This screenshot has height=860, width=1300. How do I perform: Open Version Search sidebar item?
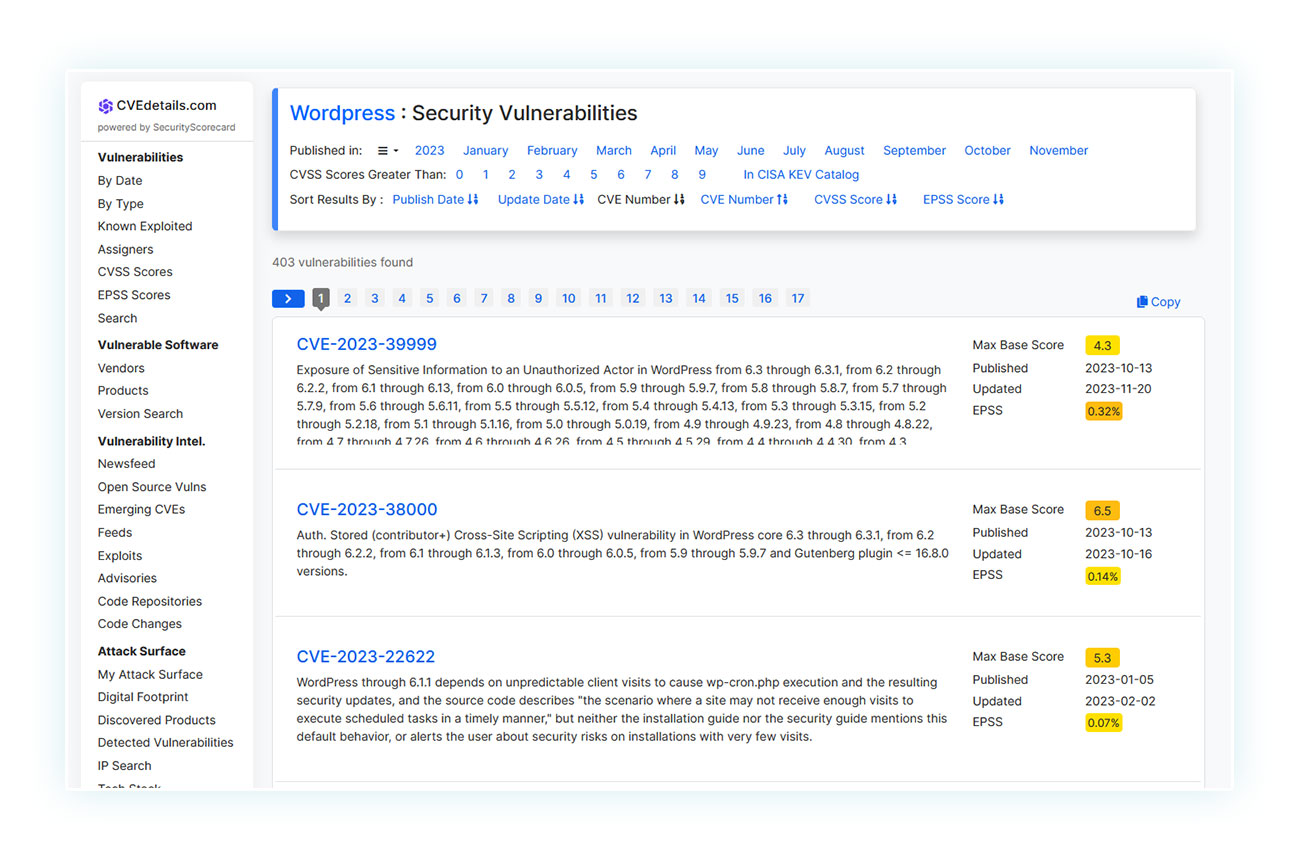140,414
